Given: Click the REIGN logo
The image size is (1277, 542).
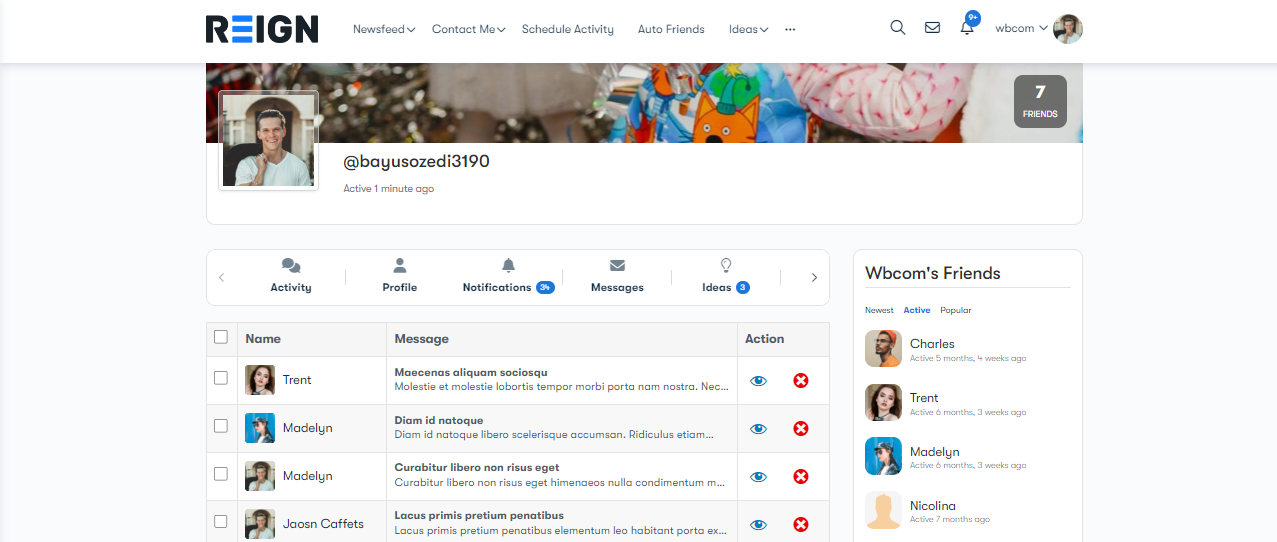Looking at the screenshot, I should 262,29.
